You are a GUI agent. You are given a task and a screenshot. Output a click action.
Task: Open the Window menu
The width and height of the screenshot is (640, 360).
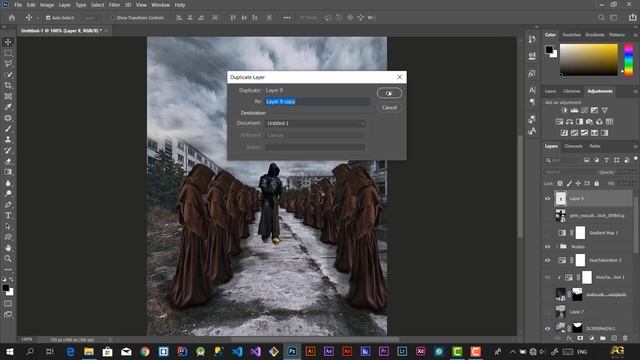pos(160,5)
